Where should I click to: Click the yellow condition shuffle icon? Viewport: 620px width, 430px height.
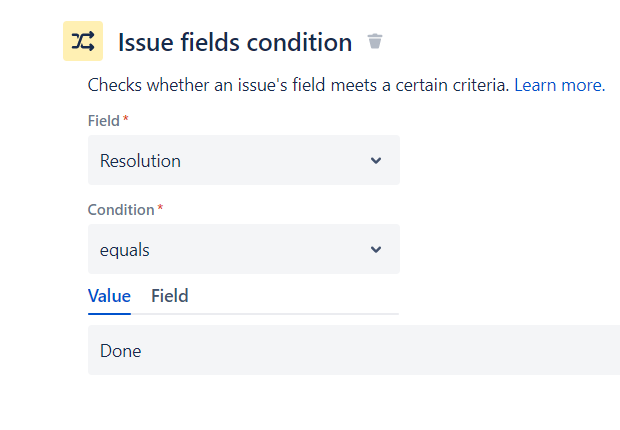(x=83, y=41)
